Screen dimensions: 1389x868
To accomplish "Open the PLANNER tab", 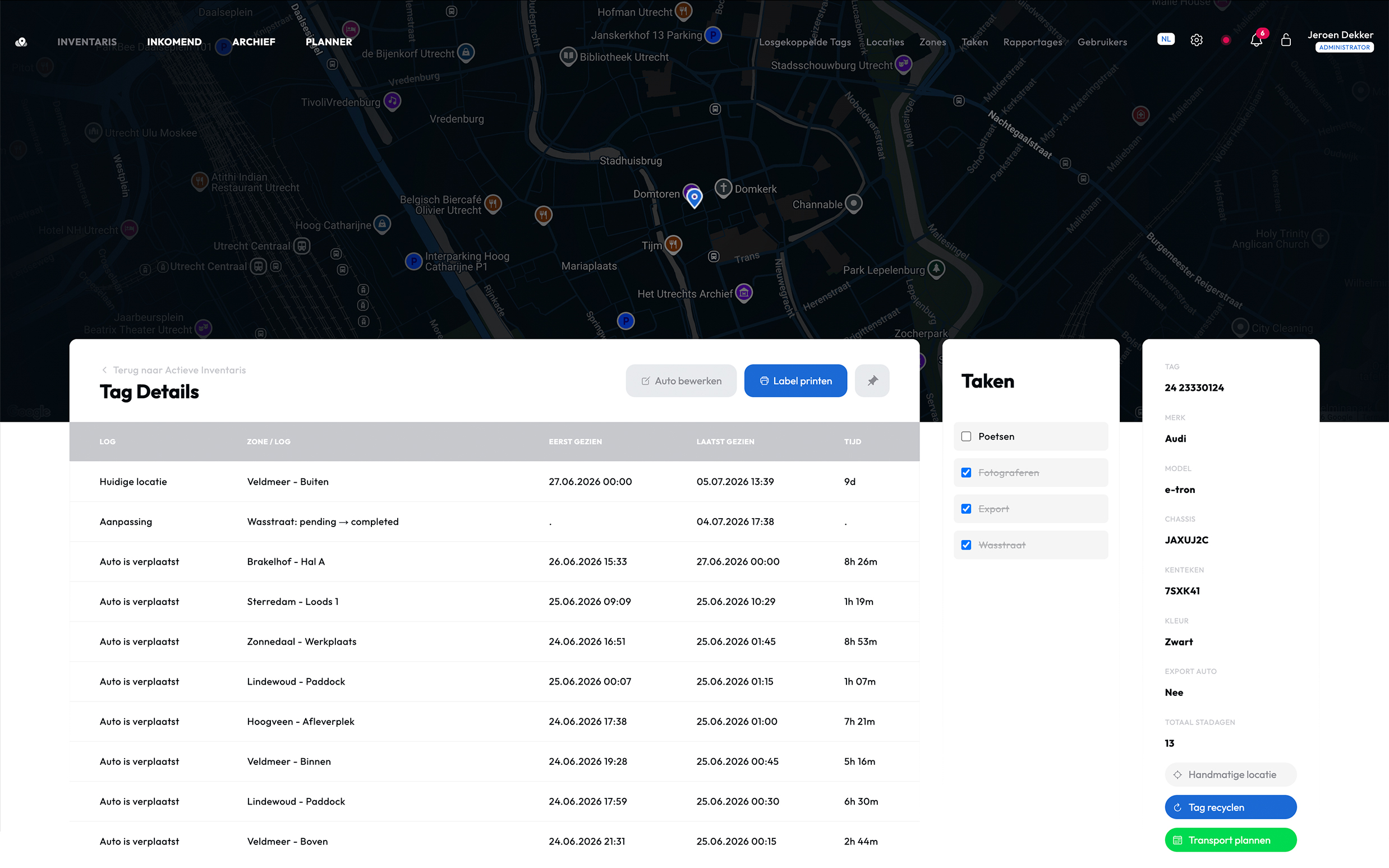I will pyautogui.click(x=329, y=42).
